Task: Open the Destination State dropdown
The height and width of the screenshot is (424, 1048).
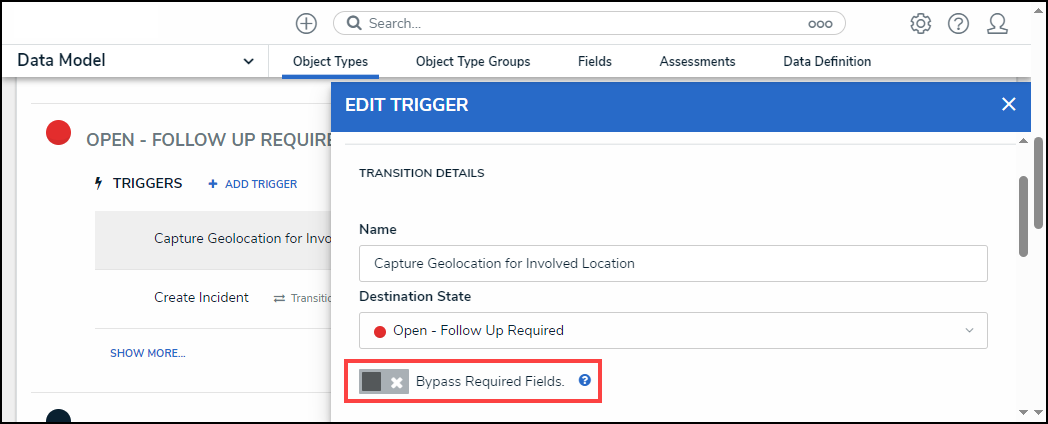Action: 673,330
